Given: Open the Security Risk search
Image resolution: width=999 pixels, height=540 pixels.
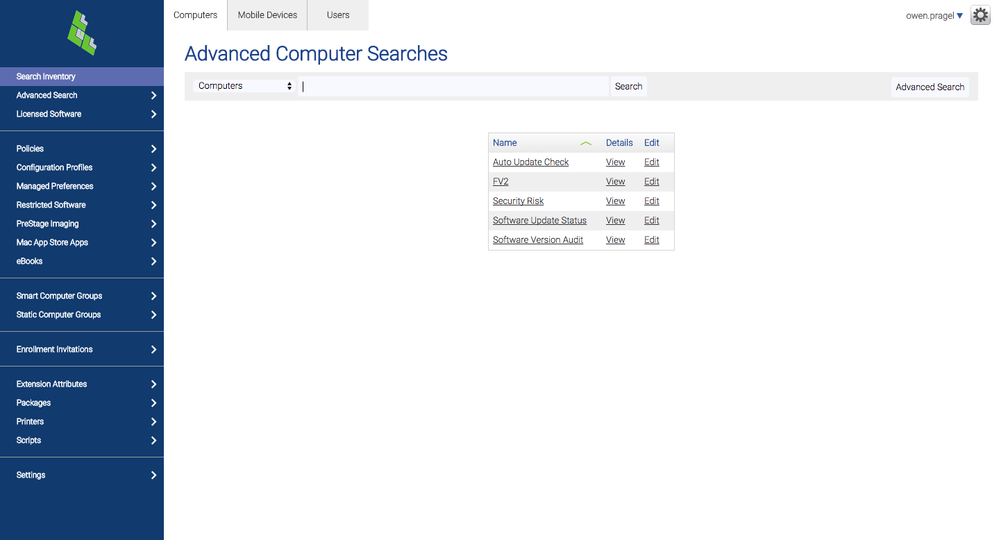Looking at the screenshot, I should 518,201.
